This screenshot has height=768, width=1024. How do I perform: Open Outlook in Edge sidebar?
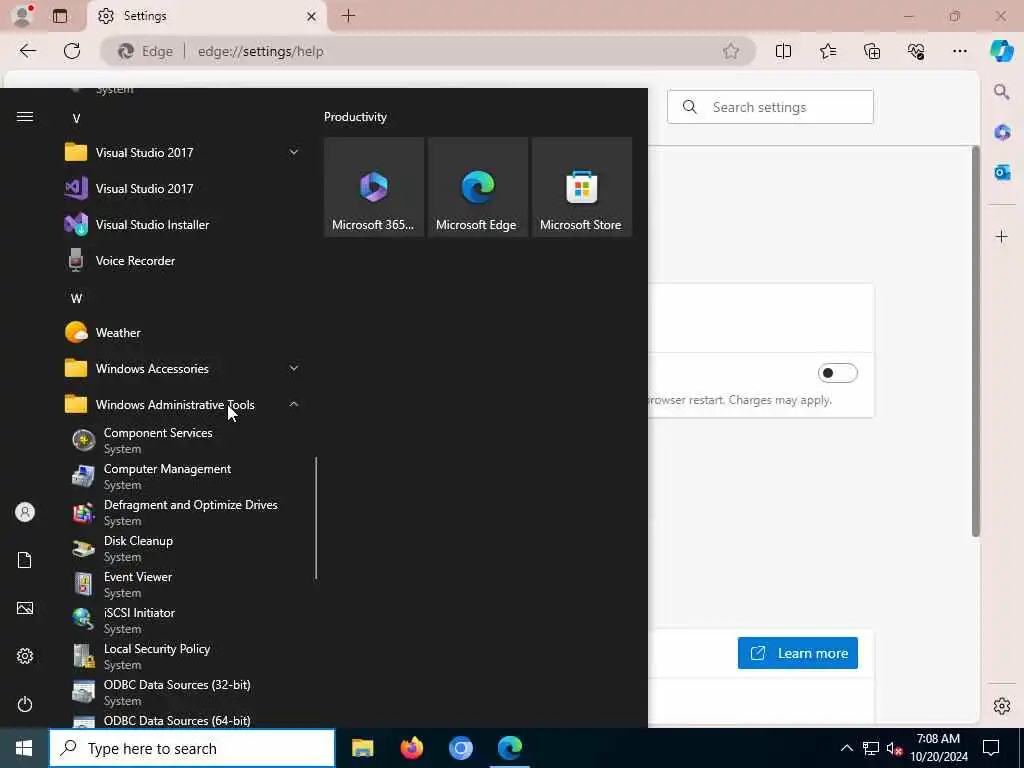(1002, 172)
